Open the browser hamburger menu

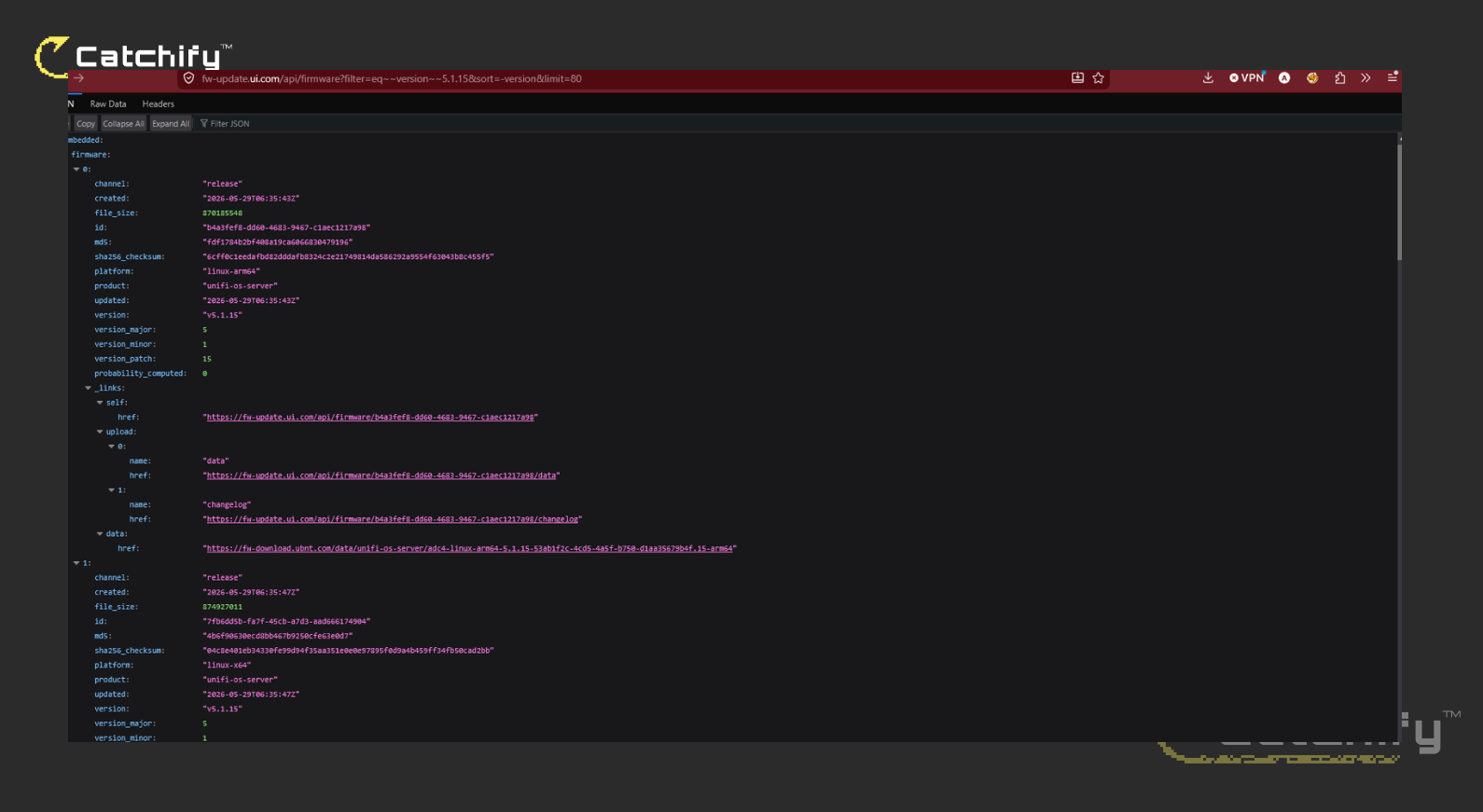[x=1392, y=77]
